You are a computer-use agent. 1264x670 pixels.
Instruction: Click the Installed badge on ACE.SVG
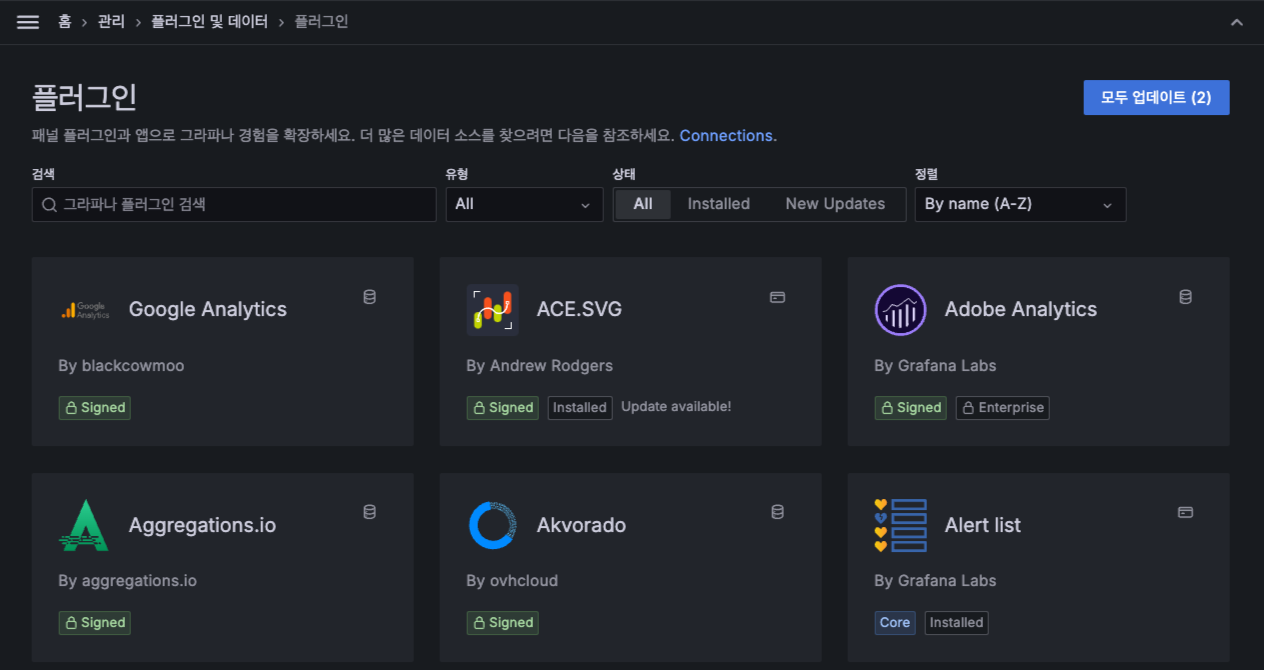(580, 408)
